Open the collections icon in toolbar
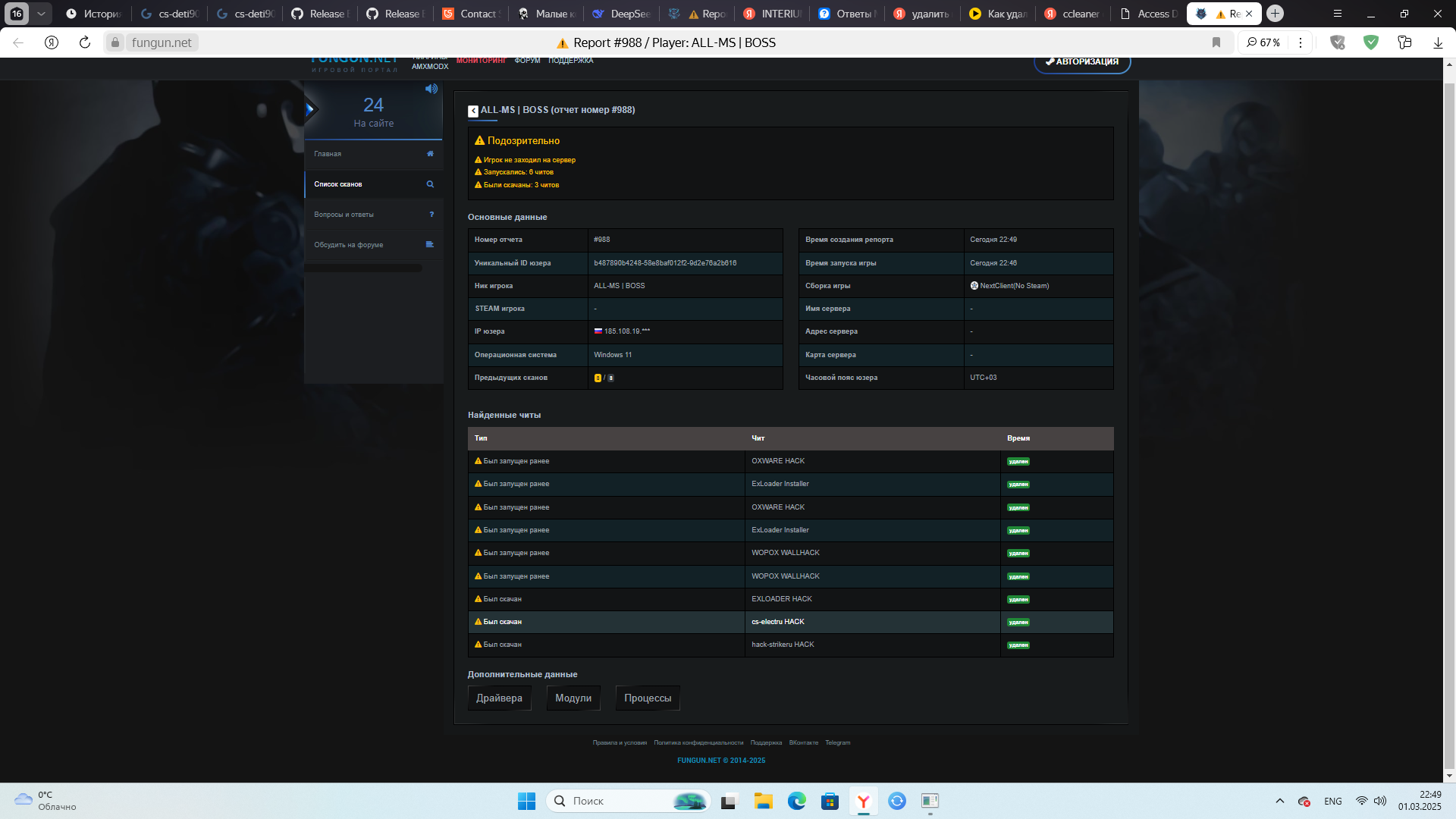Viewport: 1456px width, 819px height. [x=1404, y=42]
